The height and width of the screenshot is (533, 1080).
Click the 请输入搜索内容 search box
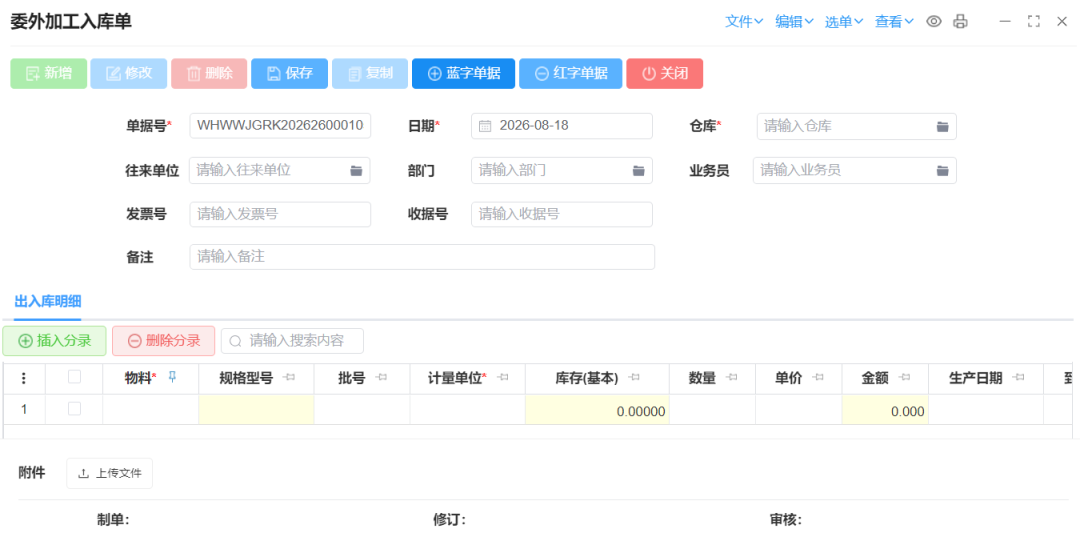tap(292, 341)
